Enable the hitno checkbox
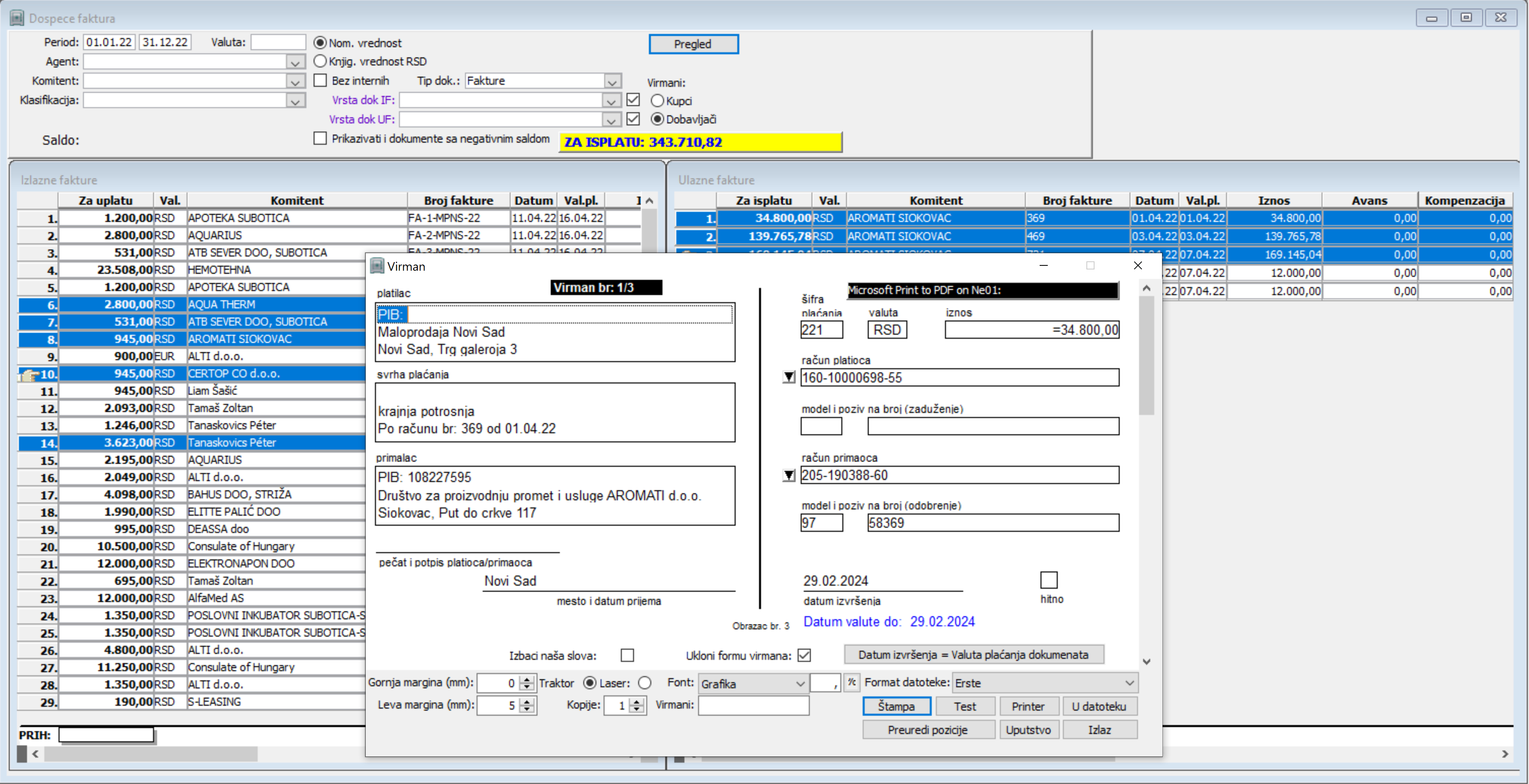Screen dimensions: 1529x784 1048,580
